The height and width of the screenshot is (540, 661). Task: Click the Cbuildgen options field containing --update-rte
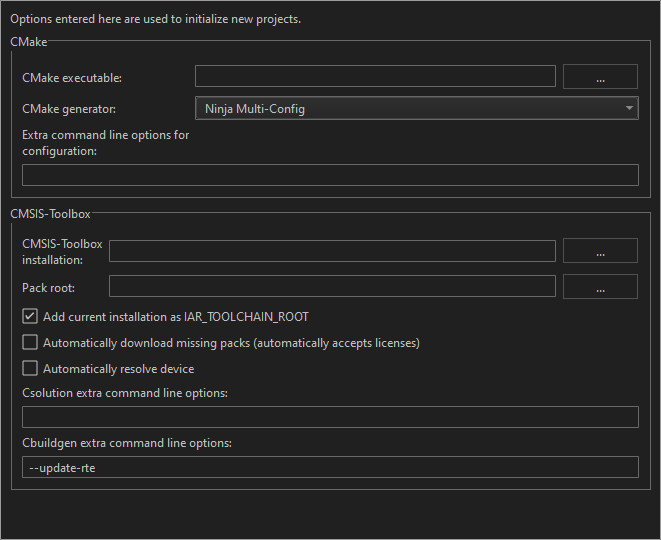tap(330, 467)
